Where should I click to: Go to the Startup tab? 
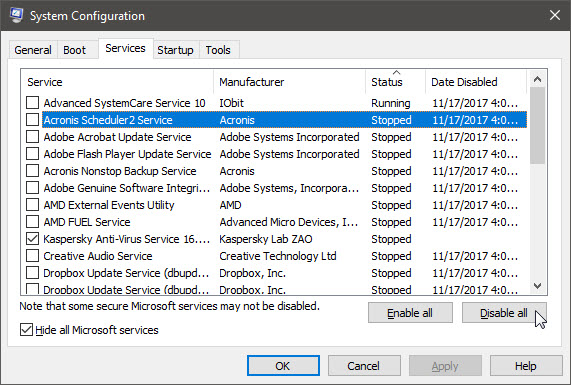point(175,50)
